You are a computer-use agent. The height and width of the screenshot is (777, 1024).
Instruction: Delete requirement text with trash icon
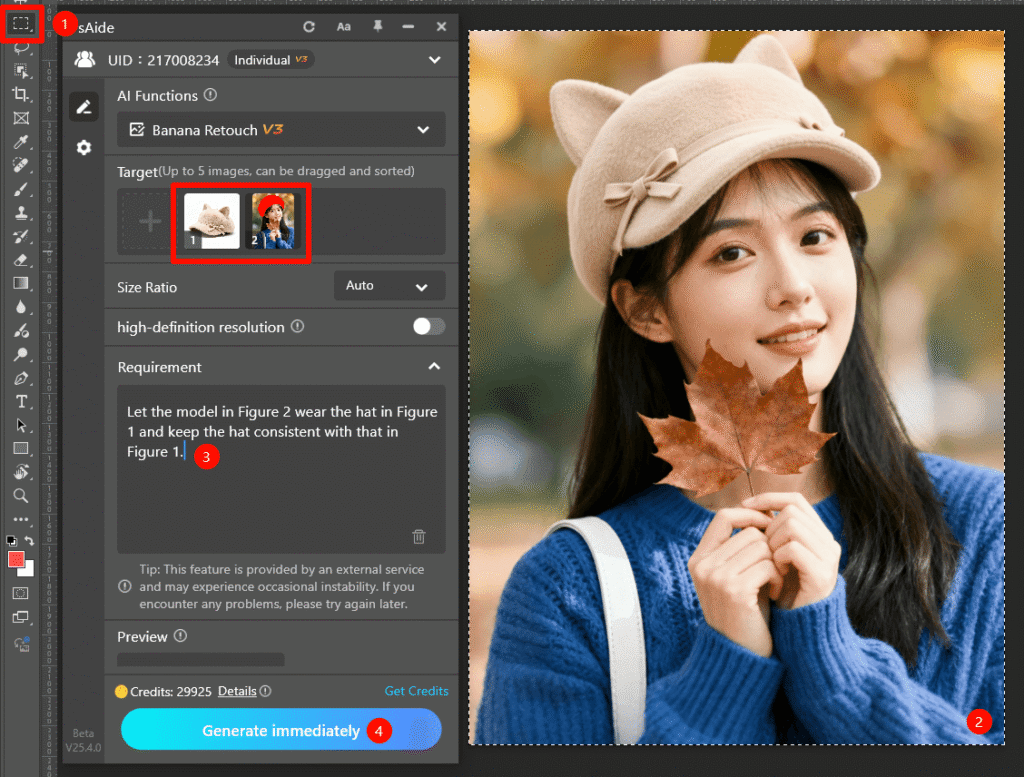tap(419, 536)
